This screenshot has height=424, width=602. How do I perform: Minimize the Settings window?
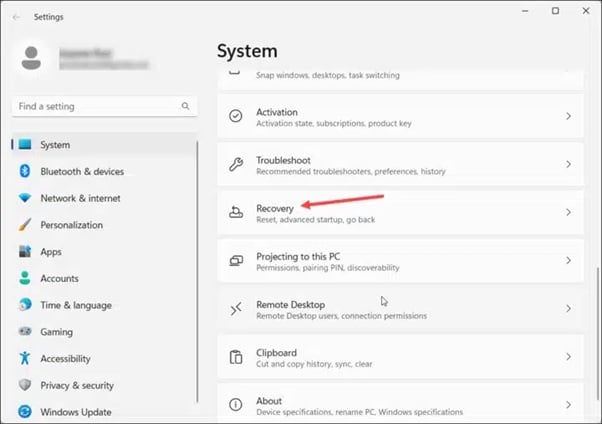525,11
